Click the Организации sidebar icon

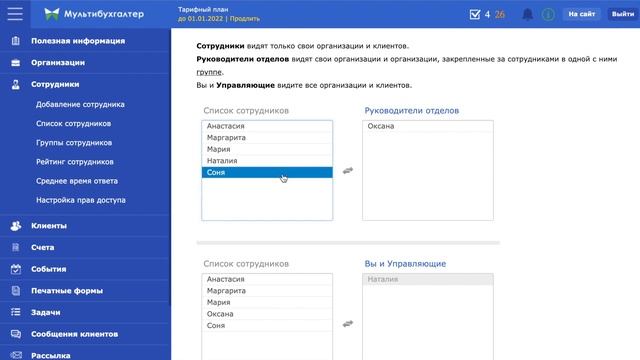point(16,62)
